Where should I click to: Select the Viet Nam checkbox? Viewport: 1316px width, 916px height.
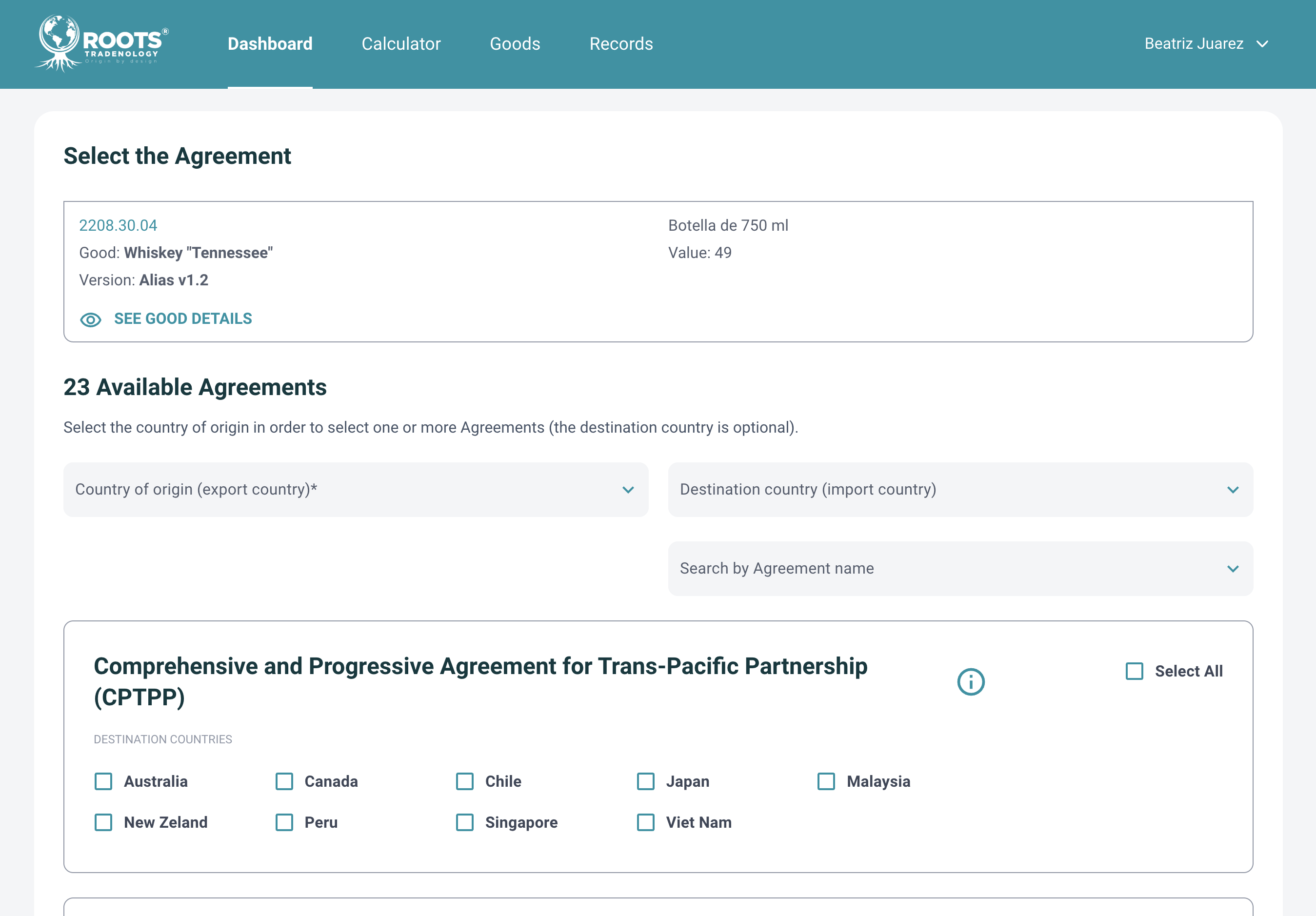[x=646, y=822]
